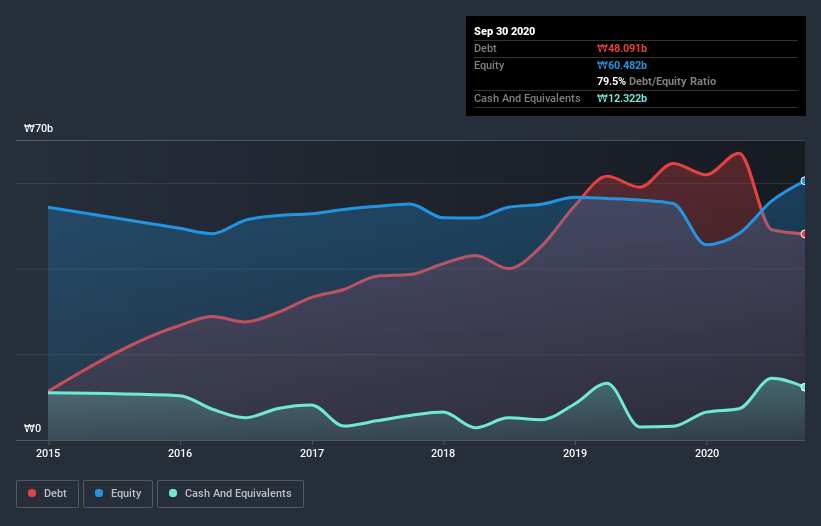Click the 2016 x-axis label
The height and width of the screenshot is (526, 821).
[180, 453]
